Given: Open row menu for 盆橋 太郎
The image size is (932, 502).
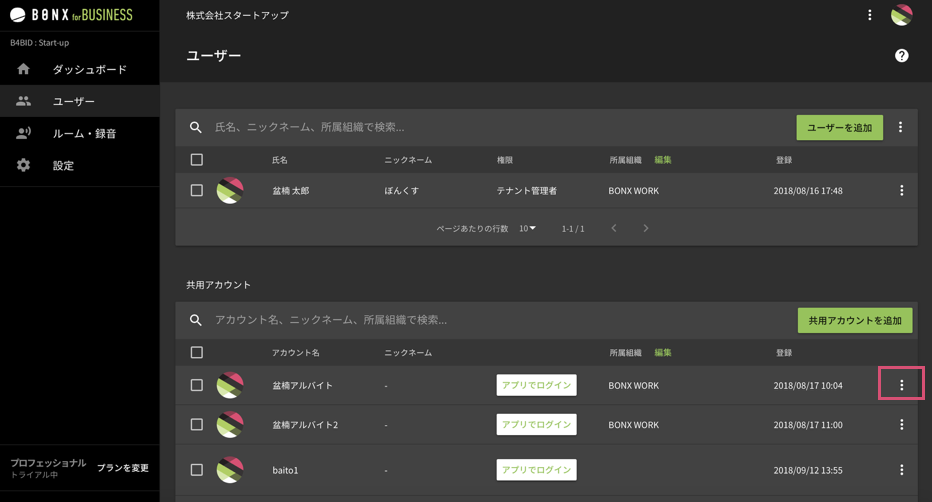Looking at the screenshot, I should [902, 190].
